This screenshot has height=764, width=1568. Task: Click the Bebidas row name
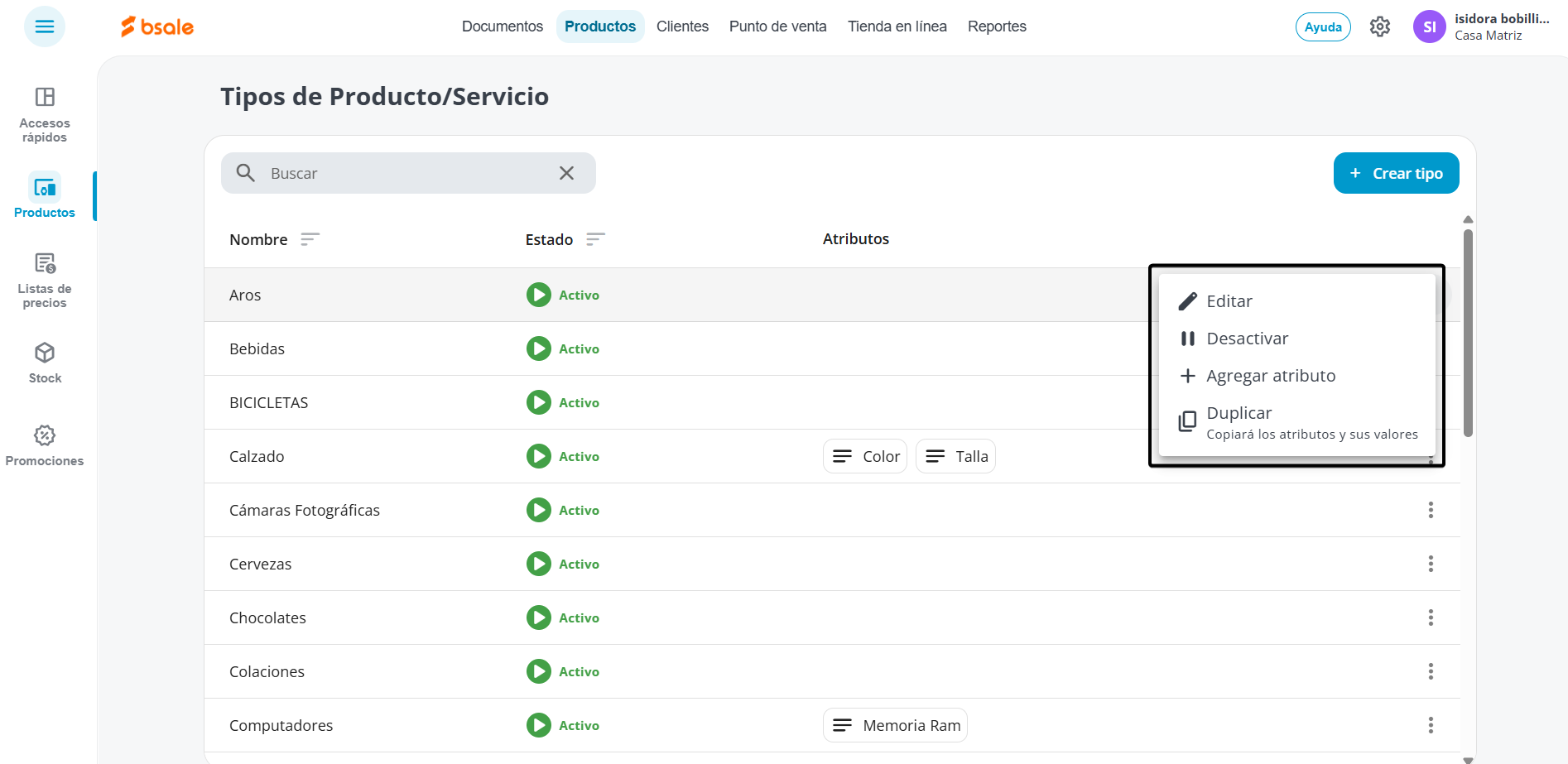pyautogui.click(x=257, y=348)
